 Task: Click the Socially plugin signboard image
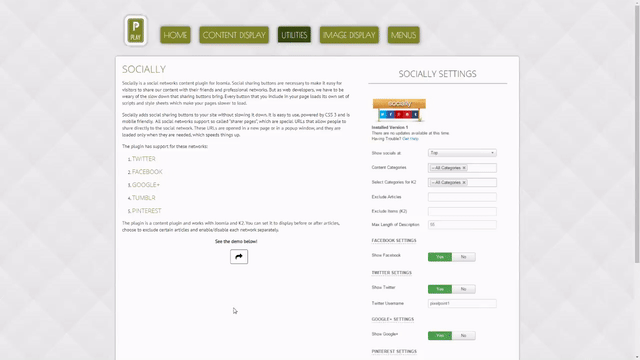click(399, 110)
